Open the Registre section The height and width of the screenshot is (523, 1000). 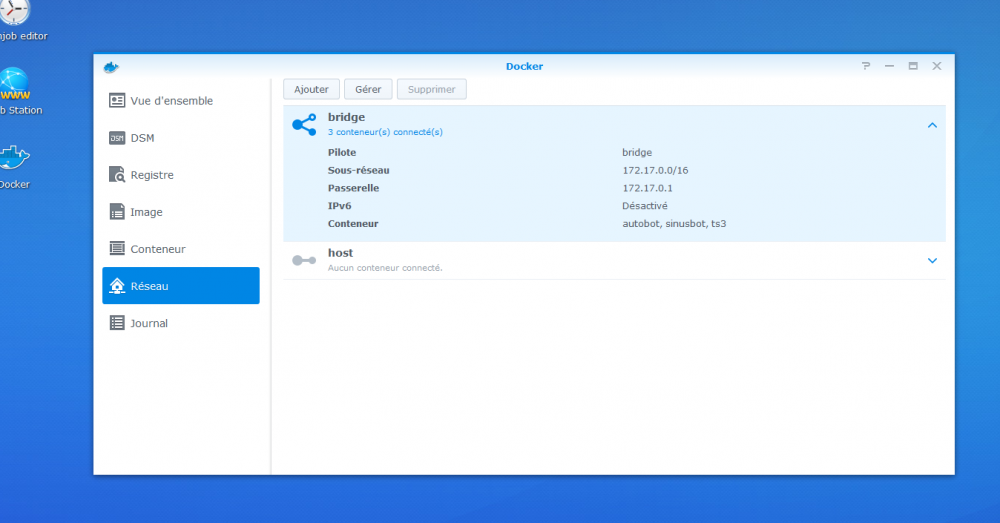pyautogui.click(x=180, y=175)
